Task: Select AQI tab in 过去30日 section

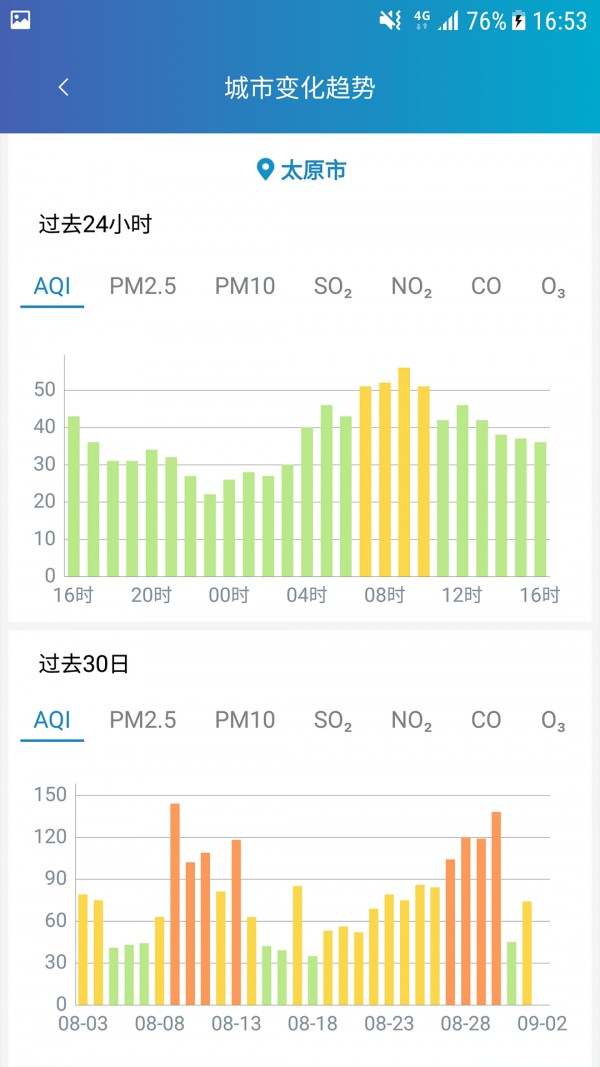Action: [52, 720]
